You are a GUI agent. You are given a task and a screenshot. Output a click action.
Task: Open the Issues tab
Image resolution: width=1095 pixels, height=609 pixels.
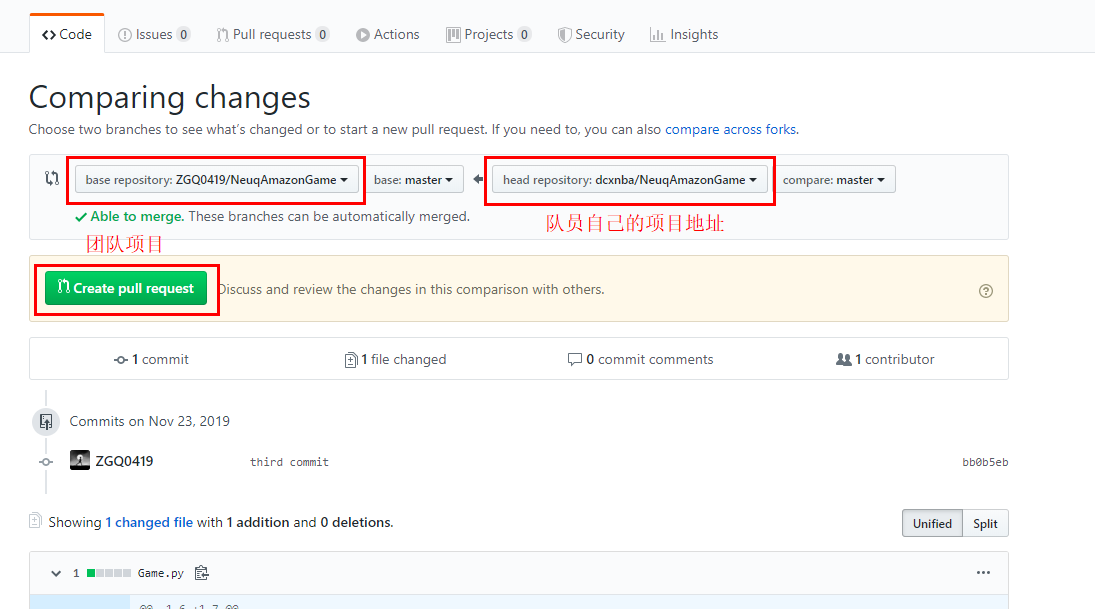(x=155, y=33)
